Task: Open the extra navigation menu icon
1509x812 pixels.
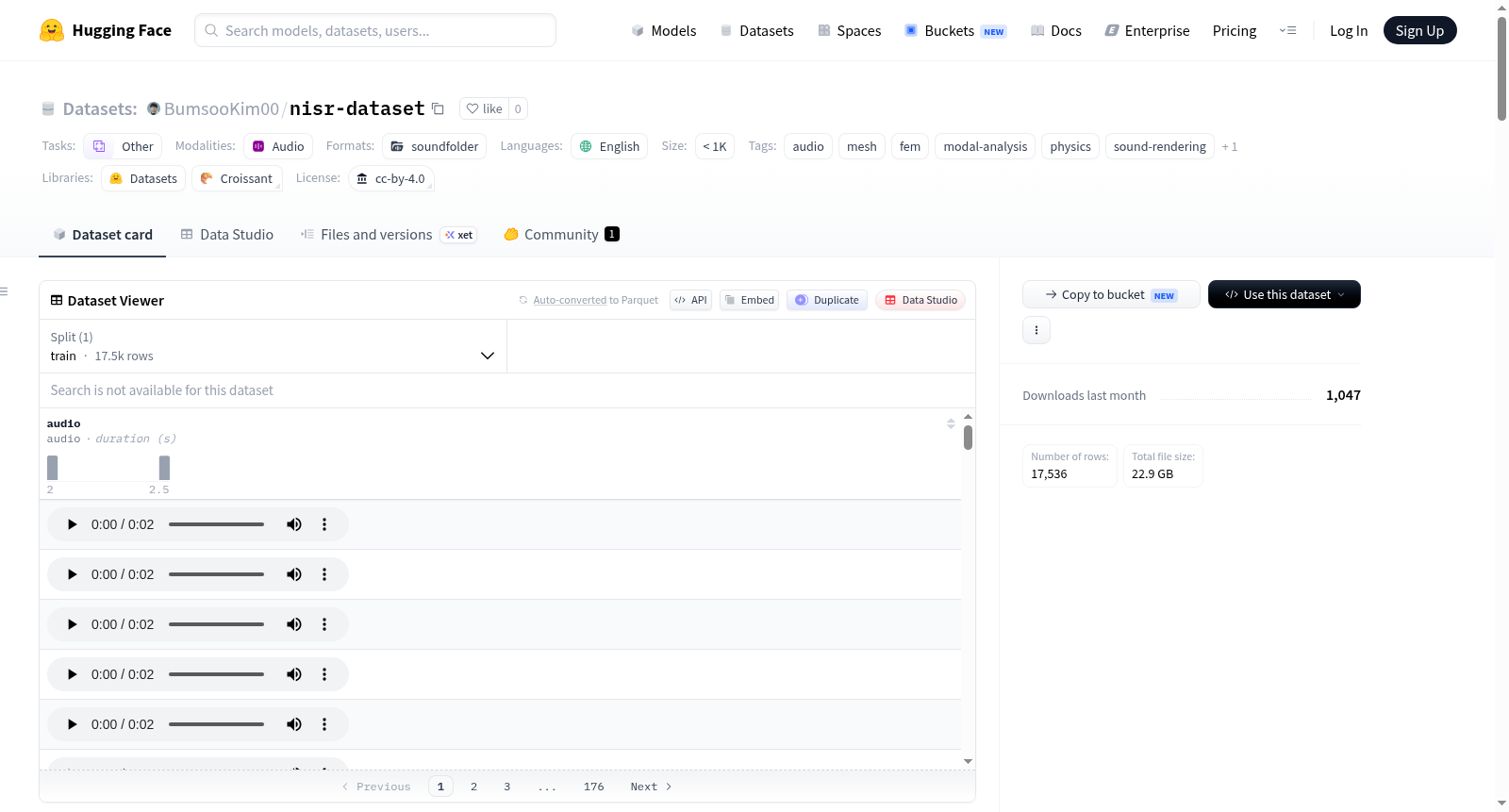Action: click(1287, 30)
